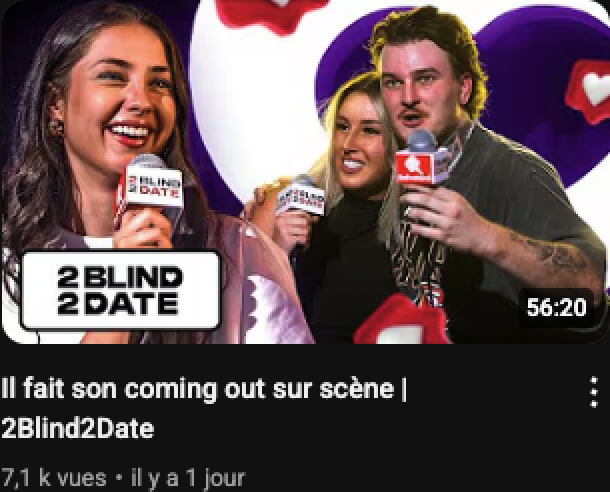Click the 56:20 duration badge

pos(556,307)
